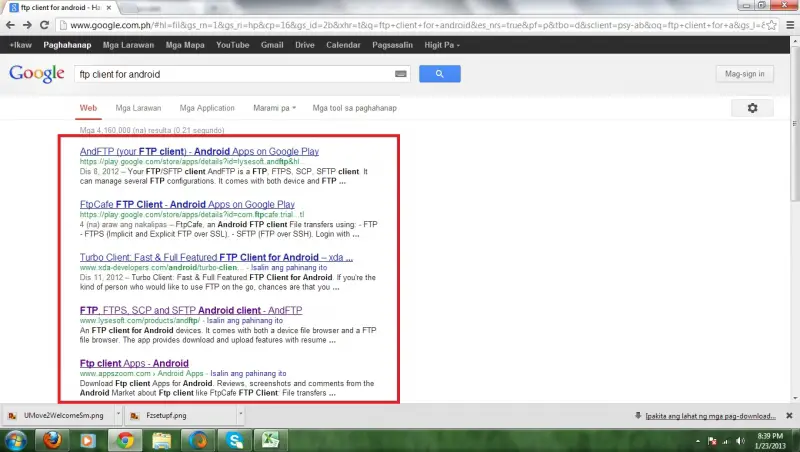Go to YouTube in the Google bar

[x=232, y=45]
